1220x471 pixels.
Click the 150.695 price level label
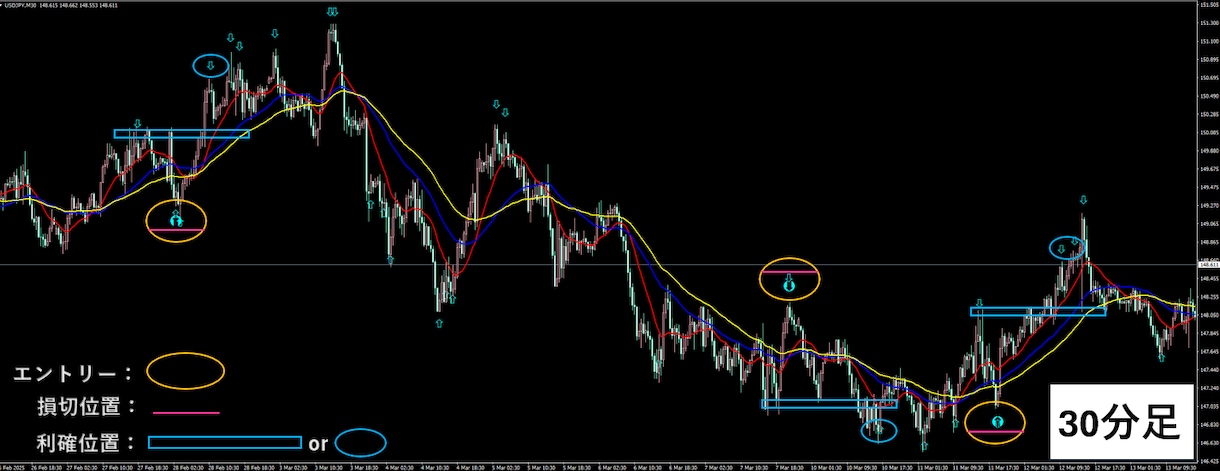(x=1208, y=78)
